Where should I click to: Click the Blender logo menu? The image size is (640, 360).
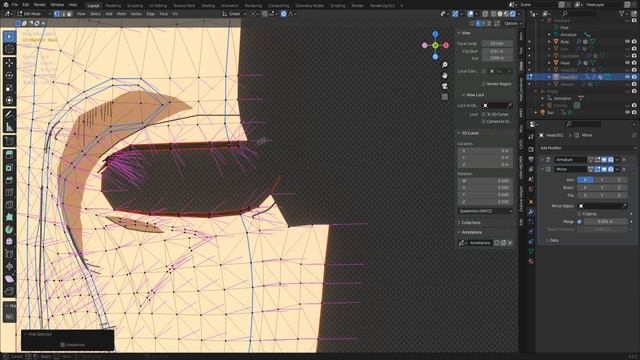[6, 5]
